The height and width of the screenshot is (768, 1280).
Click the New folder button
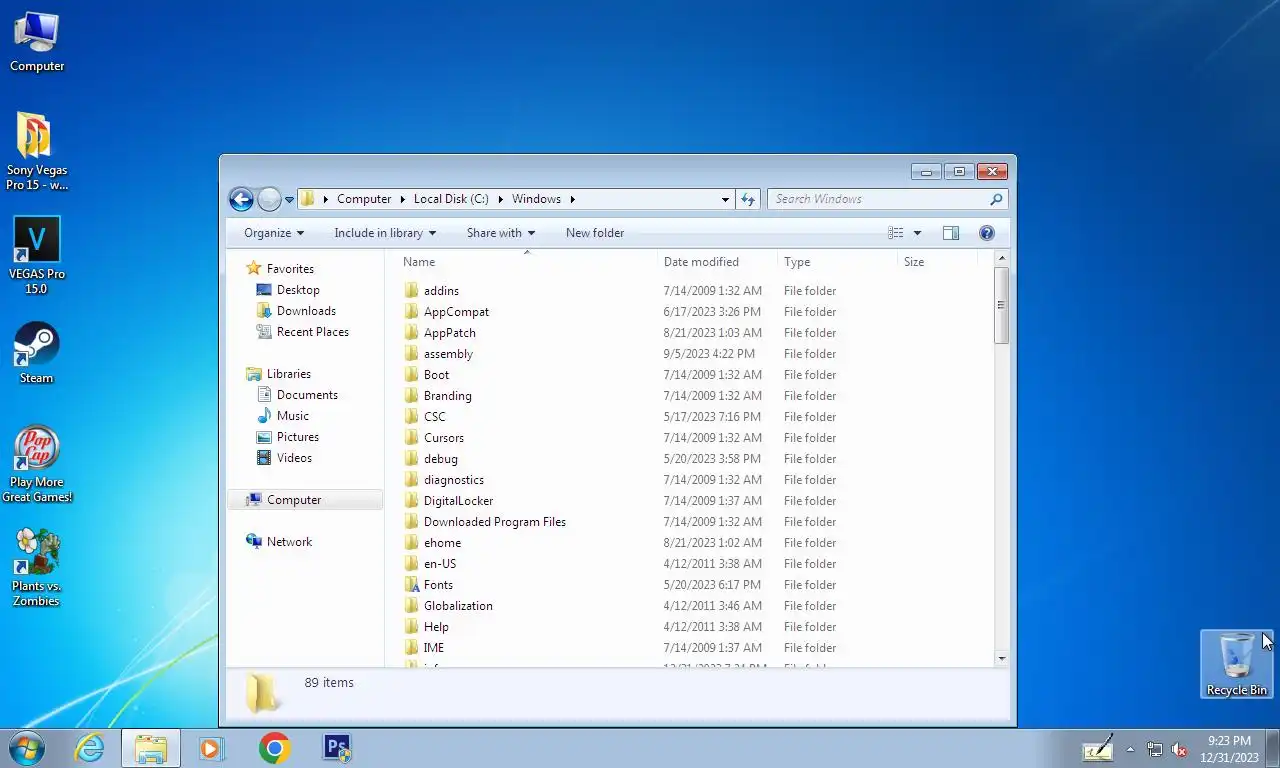click(x=595, y=233)
